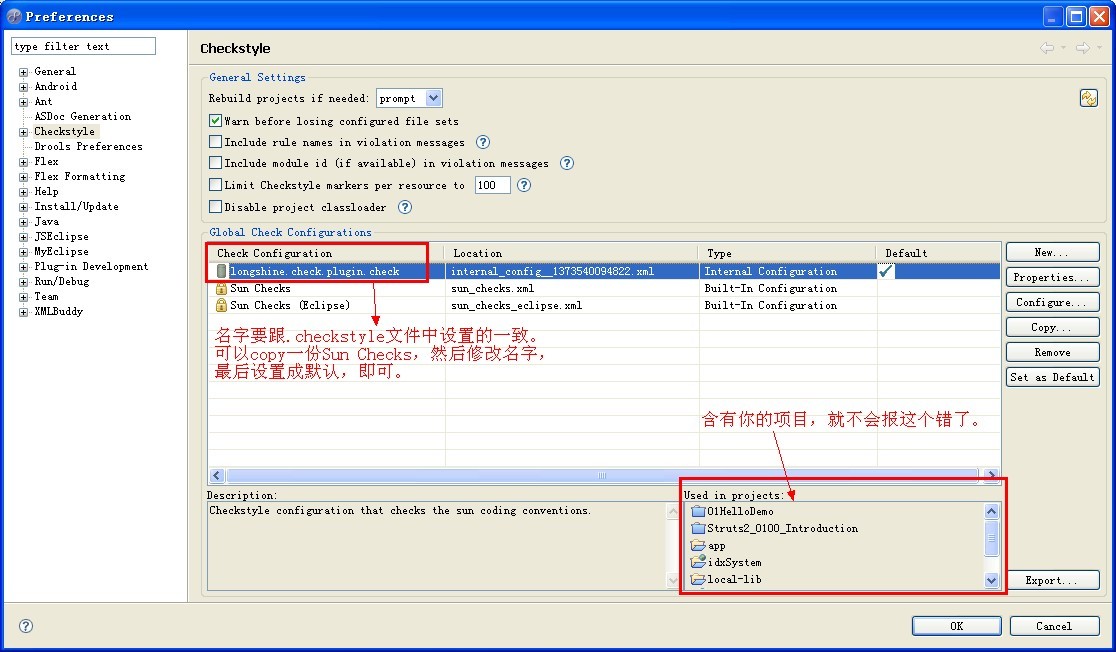Expand the Ant tree node
The image size is (1116, 652).
[23, 102]
